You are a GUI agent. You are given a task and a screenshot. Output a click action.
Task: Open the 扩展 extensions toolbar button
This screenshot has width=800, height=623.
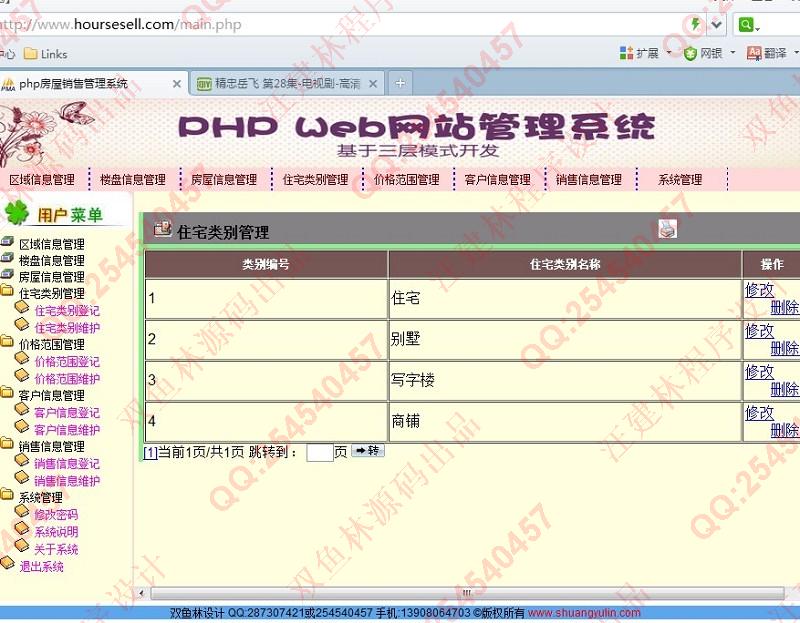pyautogui.click(x=640, y=53)
